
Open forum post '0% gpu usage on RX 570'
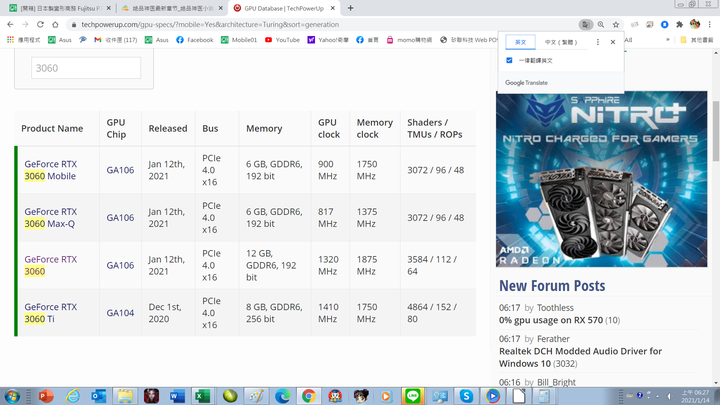551,320
